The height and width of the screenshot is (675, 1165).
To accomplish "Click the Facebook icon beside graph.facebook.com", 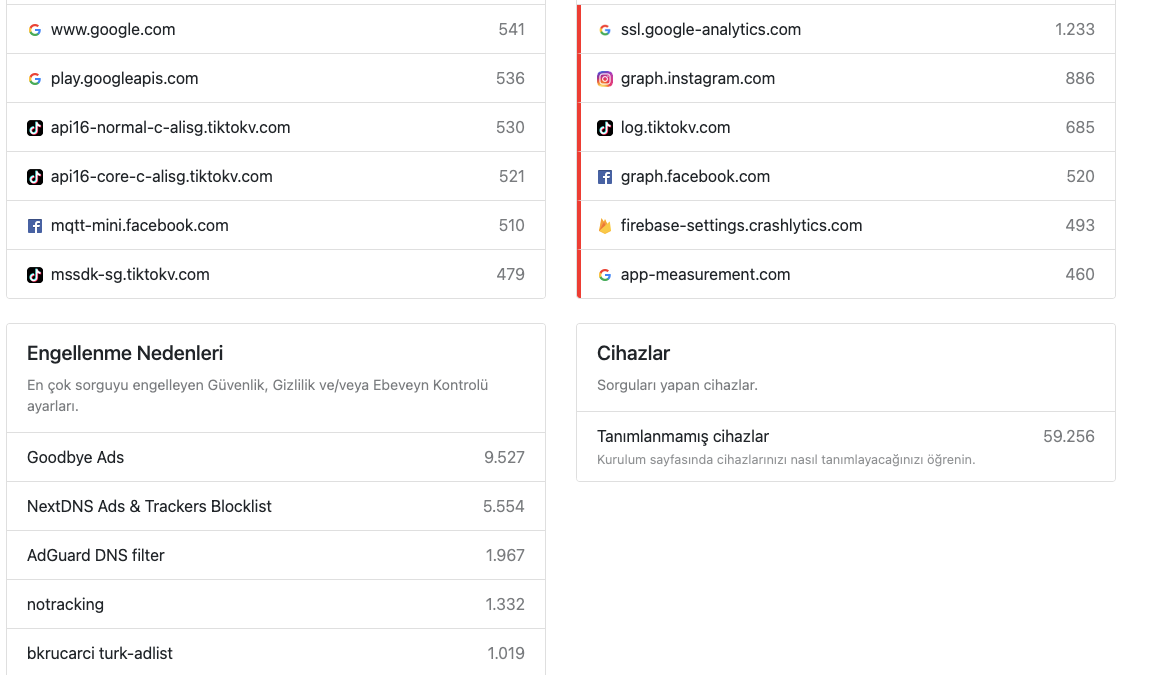I will click(605, 177).
